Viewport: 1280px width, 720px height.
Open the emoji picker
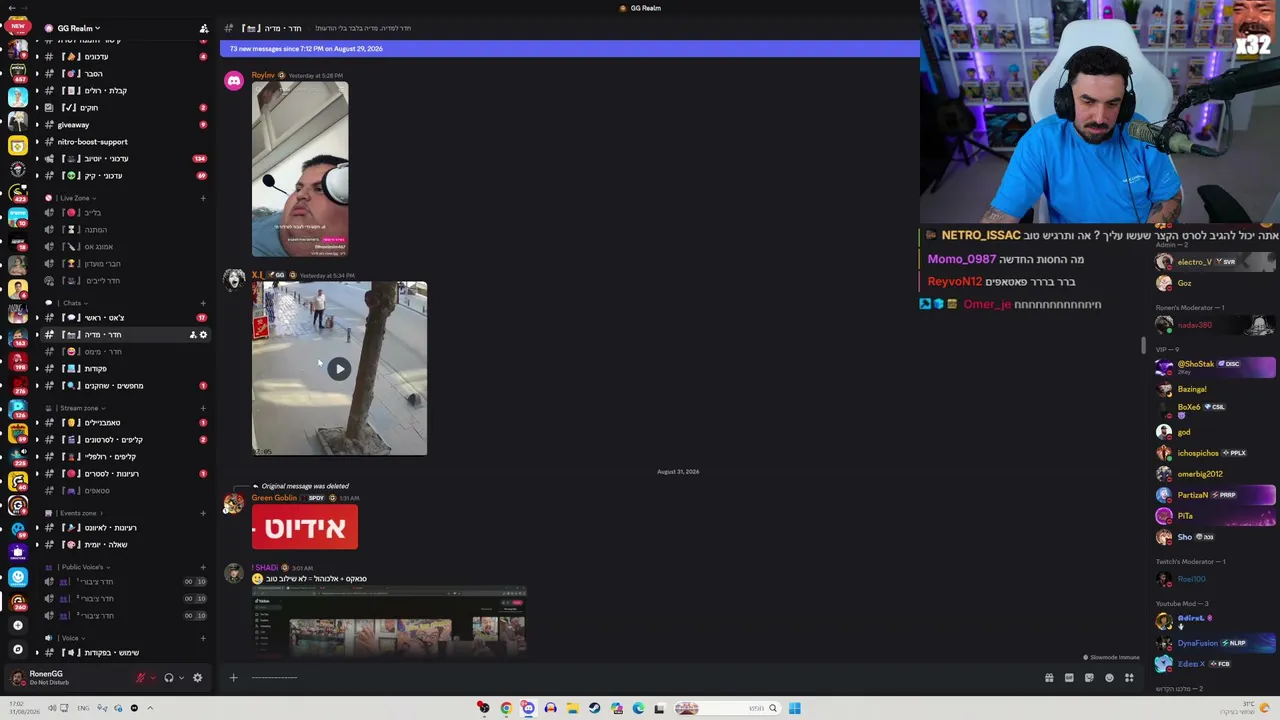point(1109,678)
